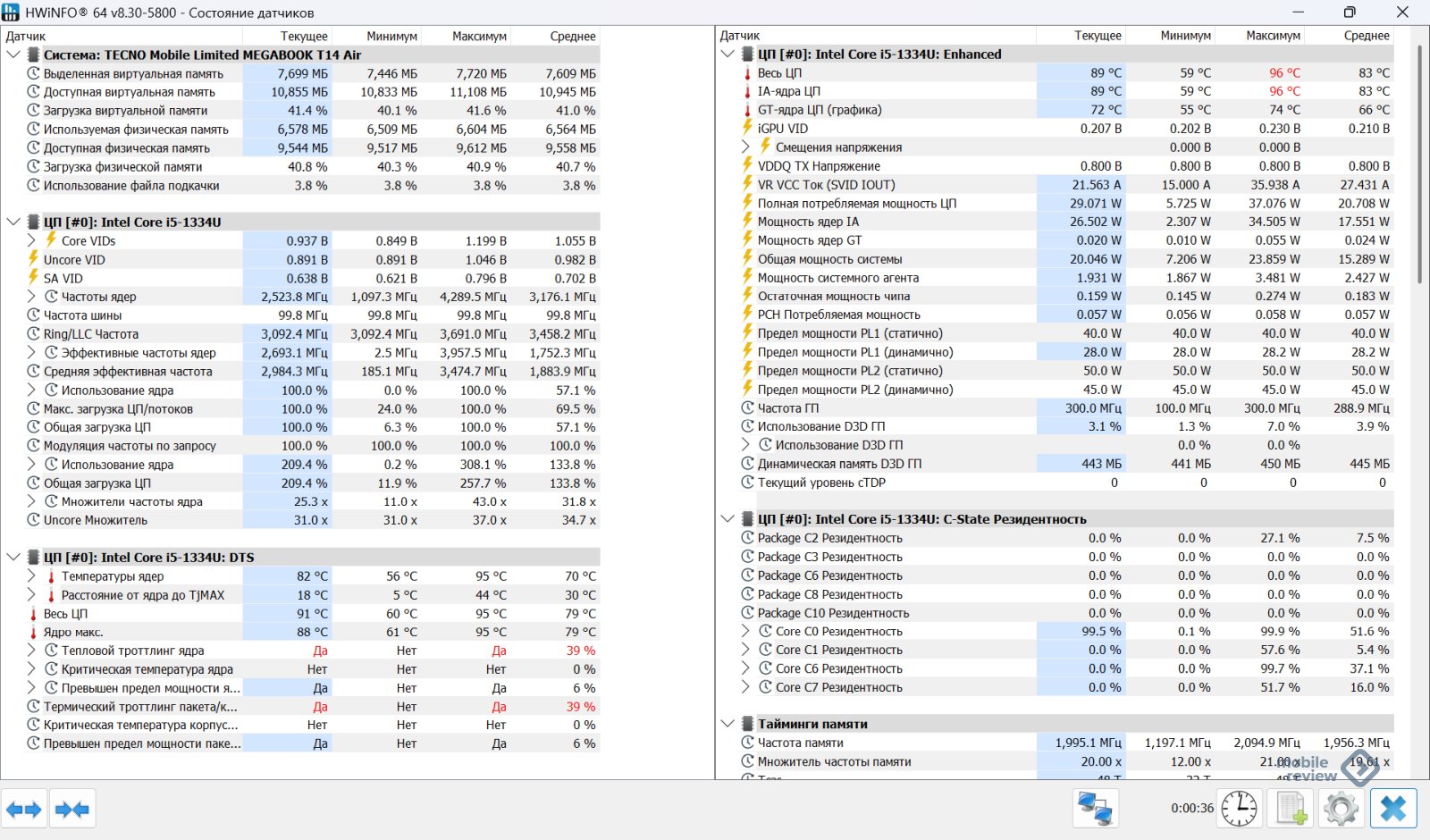Open the network remote monitoring icon

(x=1095, y=809)
